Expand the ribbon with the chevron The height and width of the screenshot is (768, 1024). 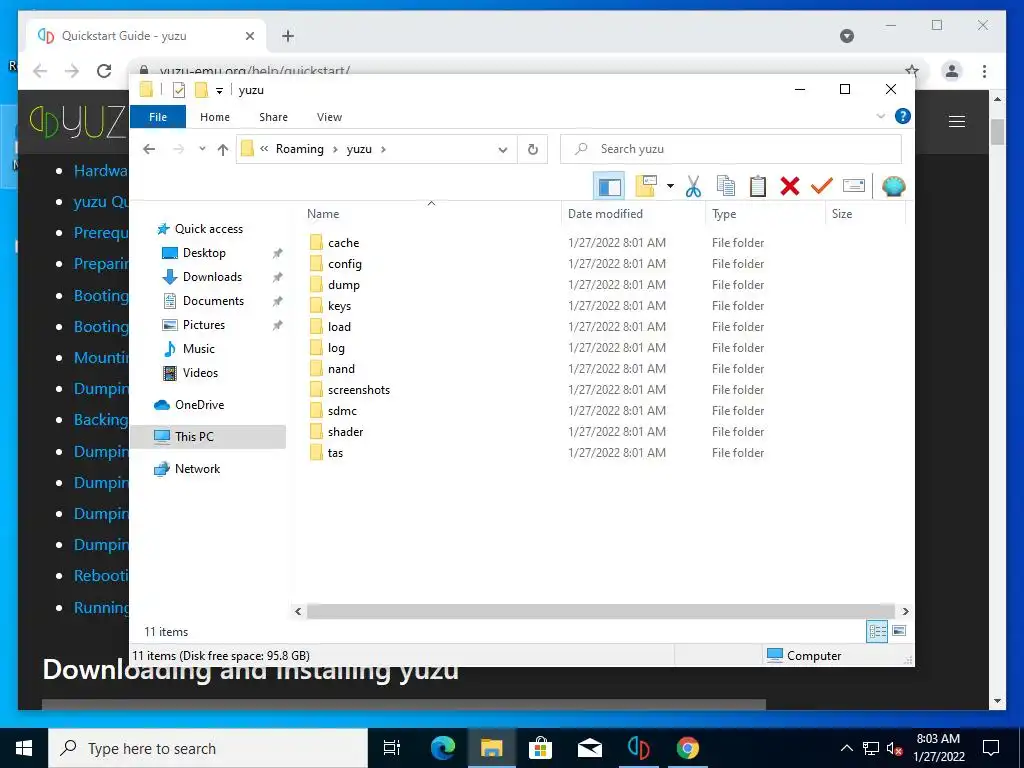coord(880,116)
